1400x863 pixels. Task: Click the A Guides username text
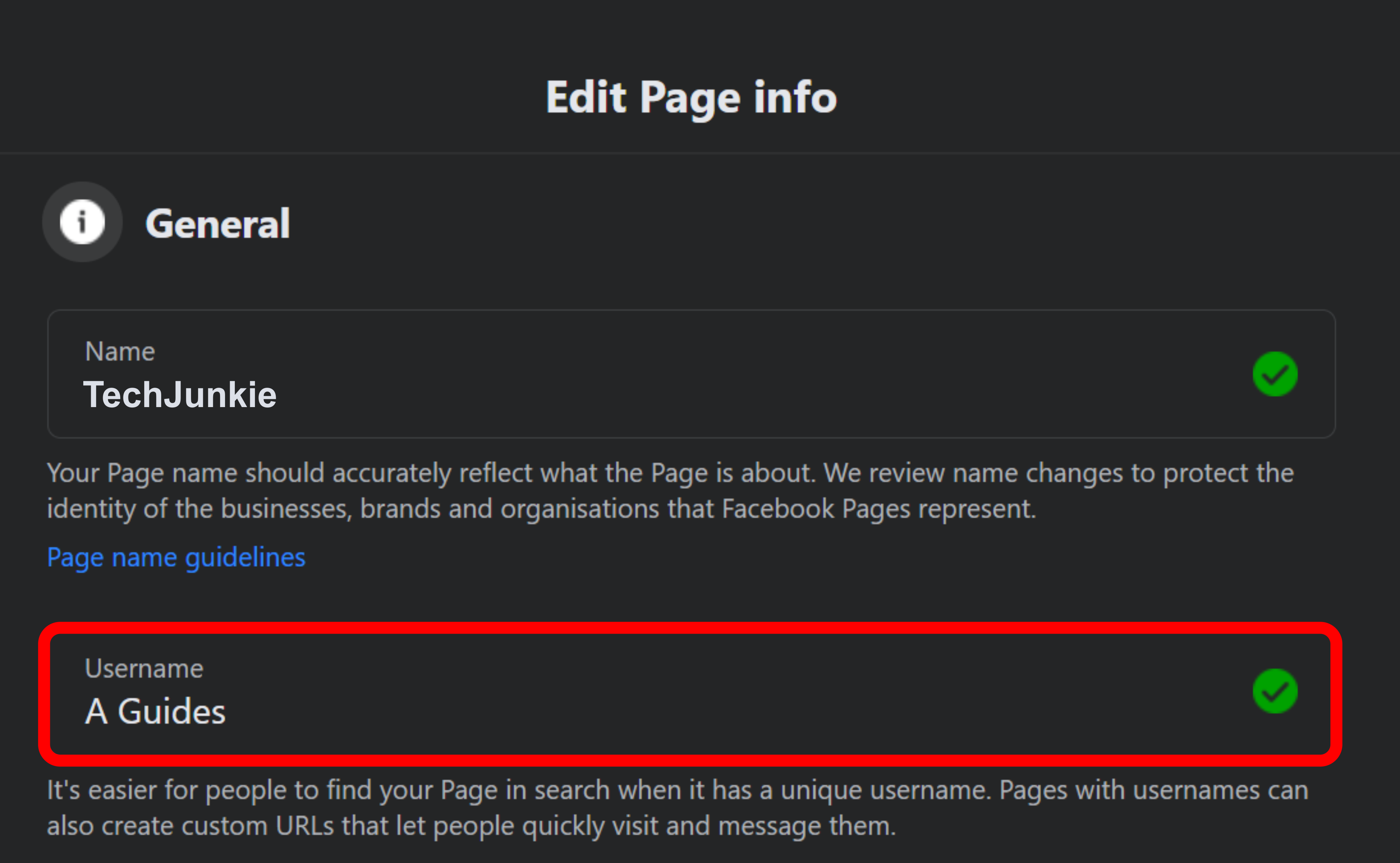pos(155,710)
